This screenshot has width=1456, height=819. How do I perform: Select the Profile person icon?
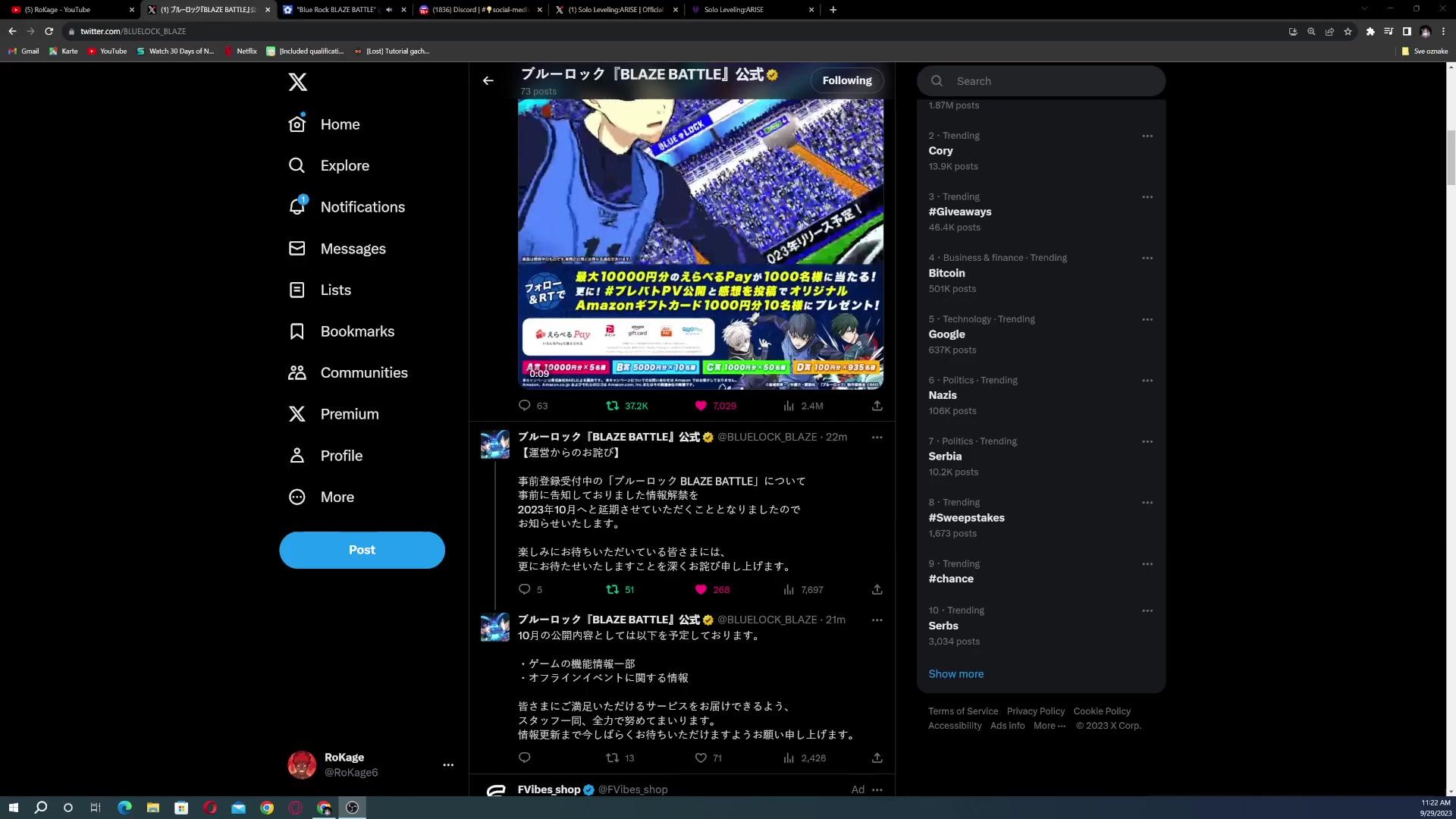click(298, 455)
